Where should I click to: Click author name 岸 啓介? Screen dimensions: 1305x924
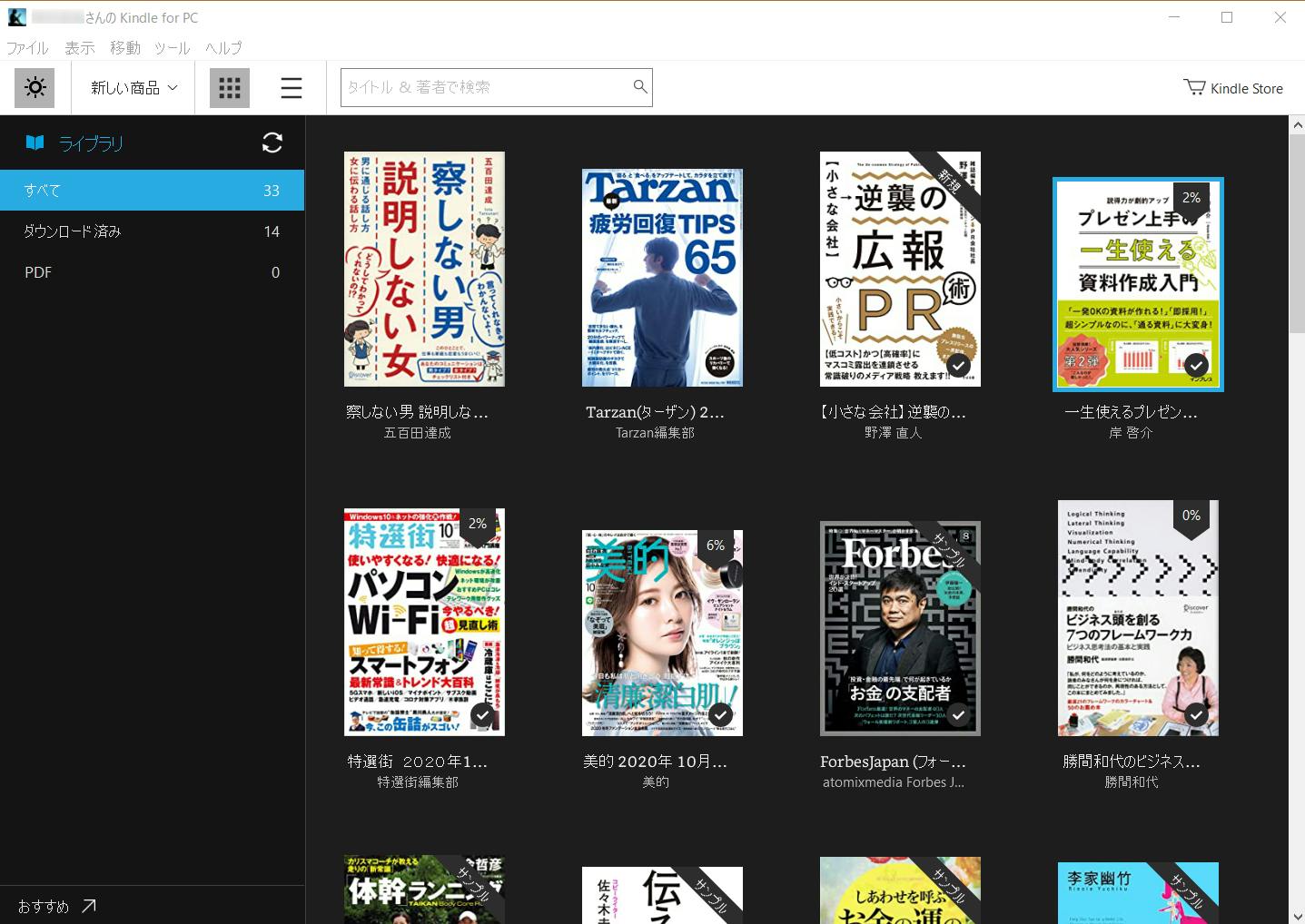[x=1131, y=433]
